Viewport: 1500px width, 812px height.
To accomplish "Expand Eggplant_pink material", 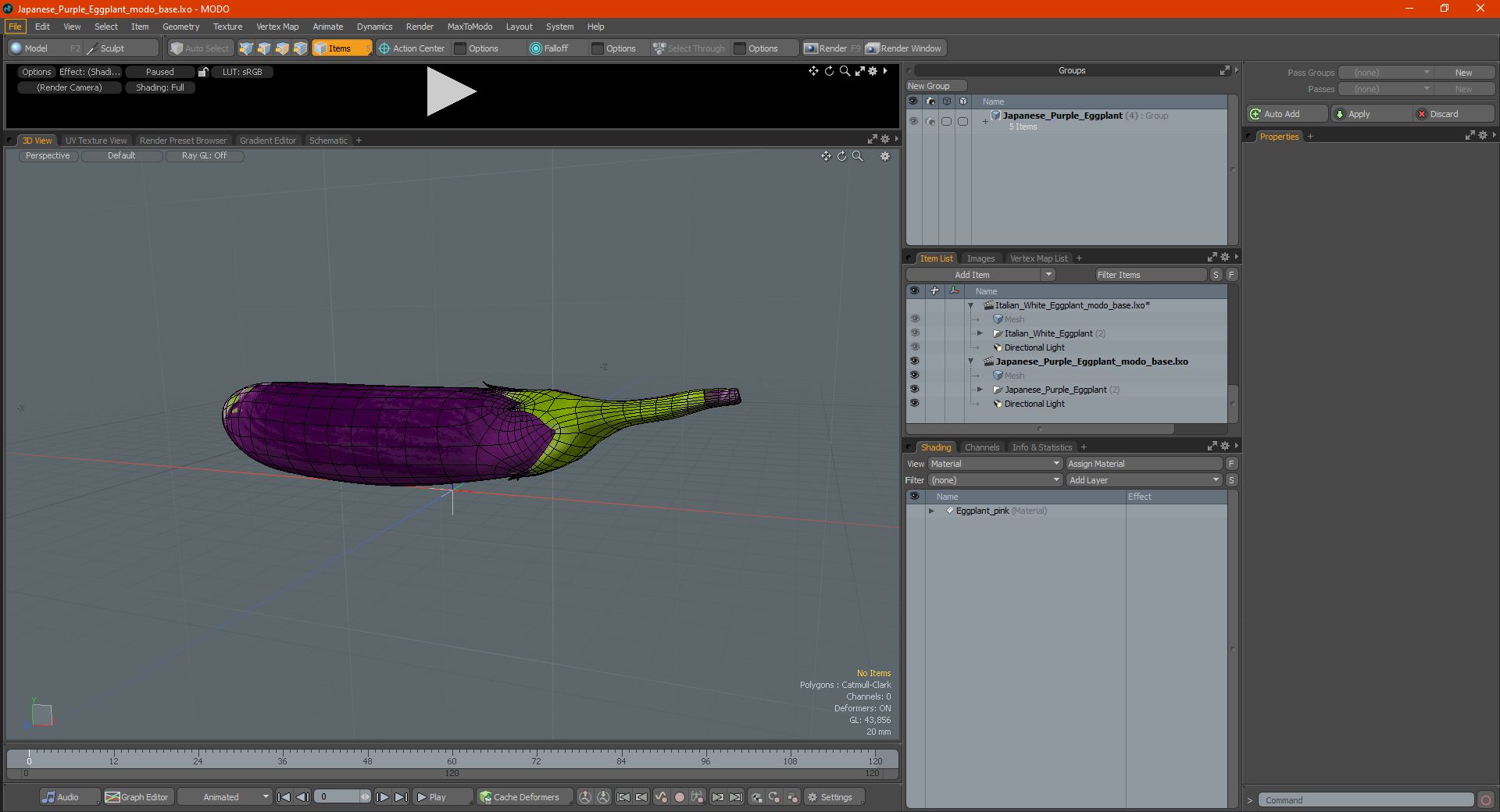I will point(931,511).
